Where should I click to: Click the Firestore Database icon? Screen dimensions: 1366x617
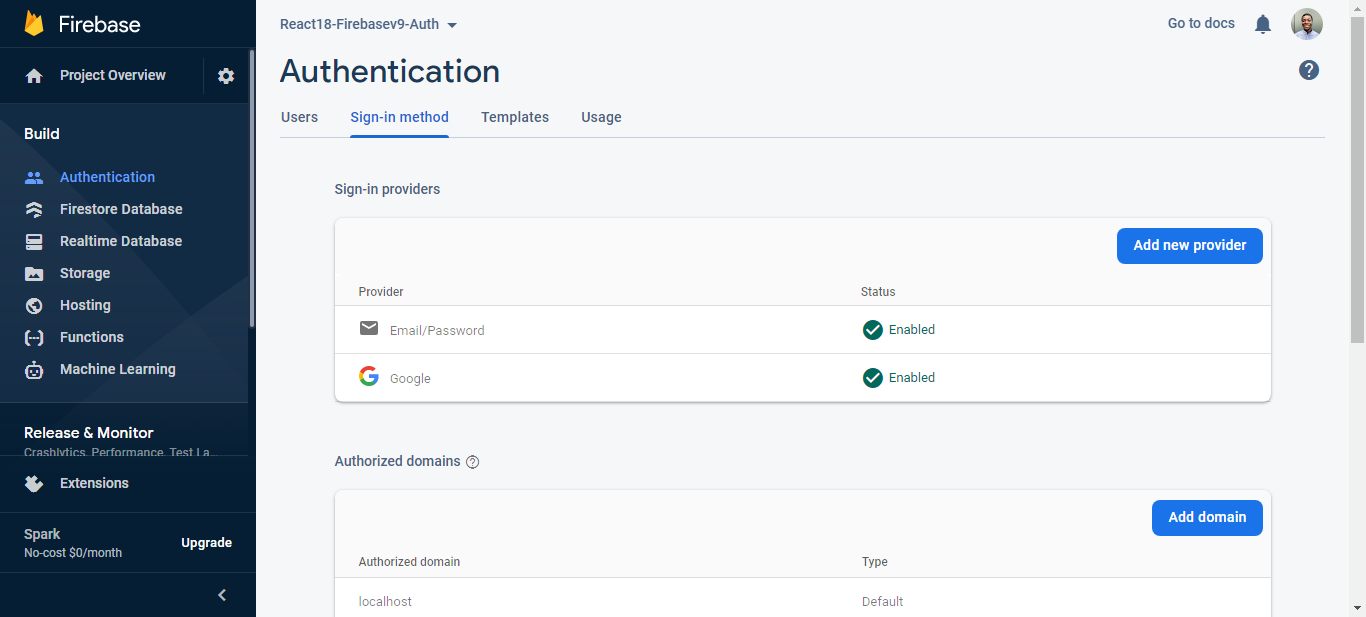(x=34, y=209)
